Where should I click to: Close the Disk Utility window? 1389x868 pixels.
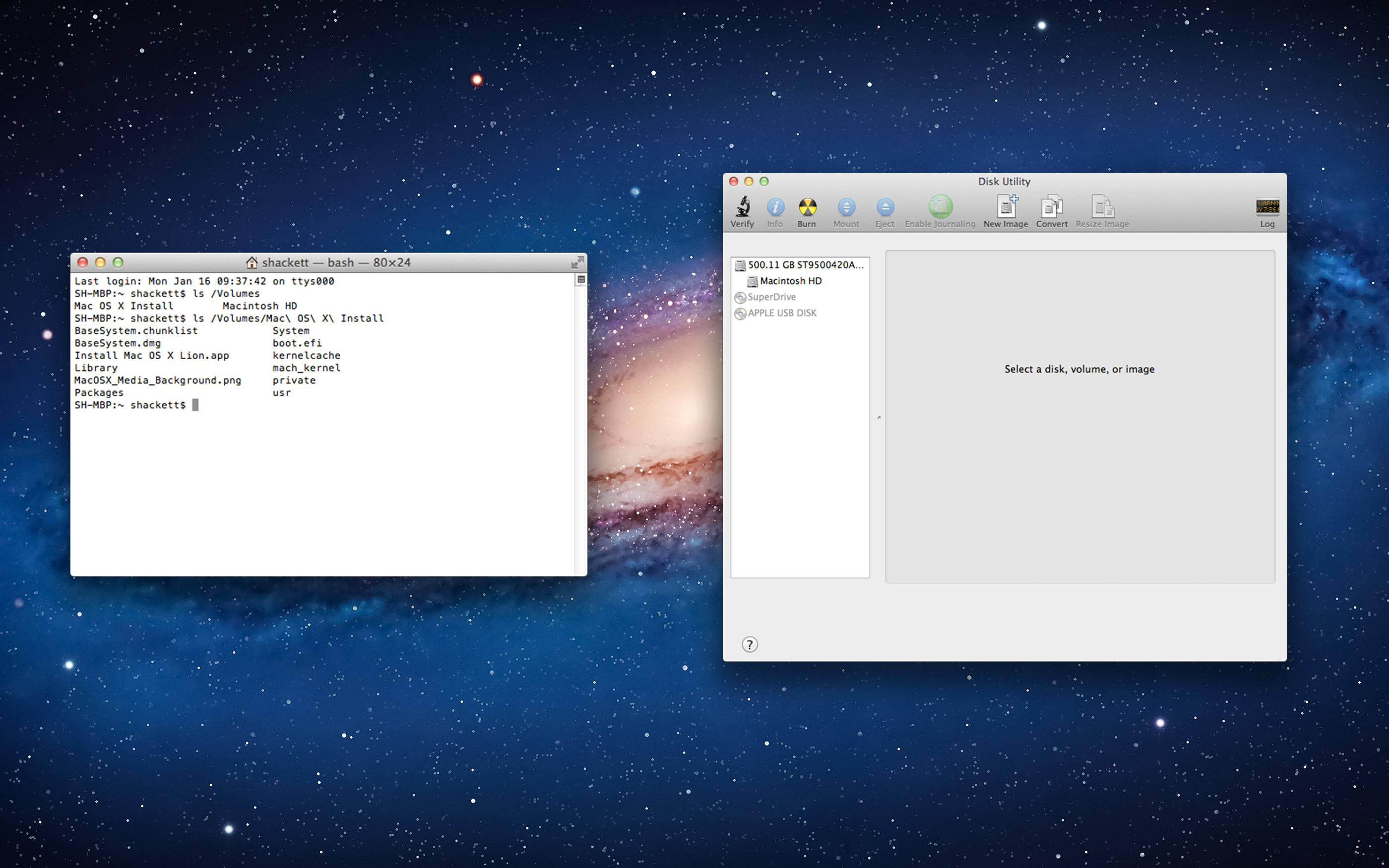734,182
